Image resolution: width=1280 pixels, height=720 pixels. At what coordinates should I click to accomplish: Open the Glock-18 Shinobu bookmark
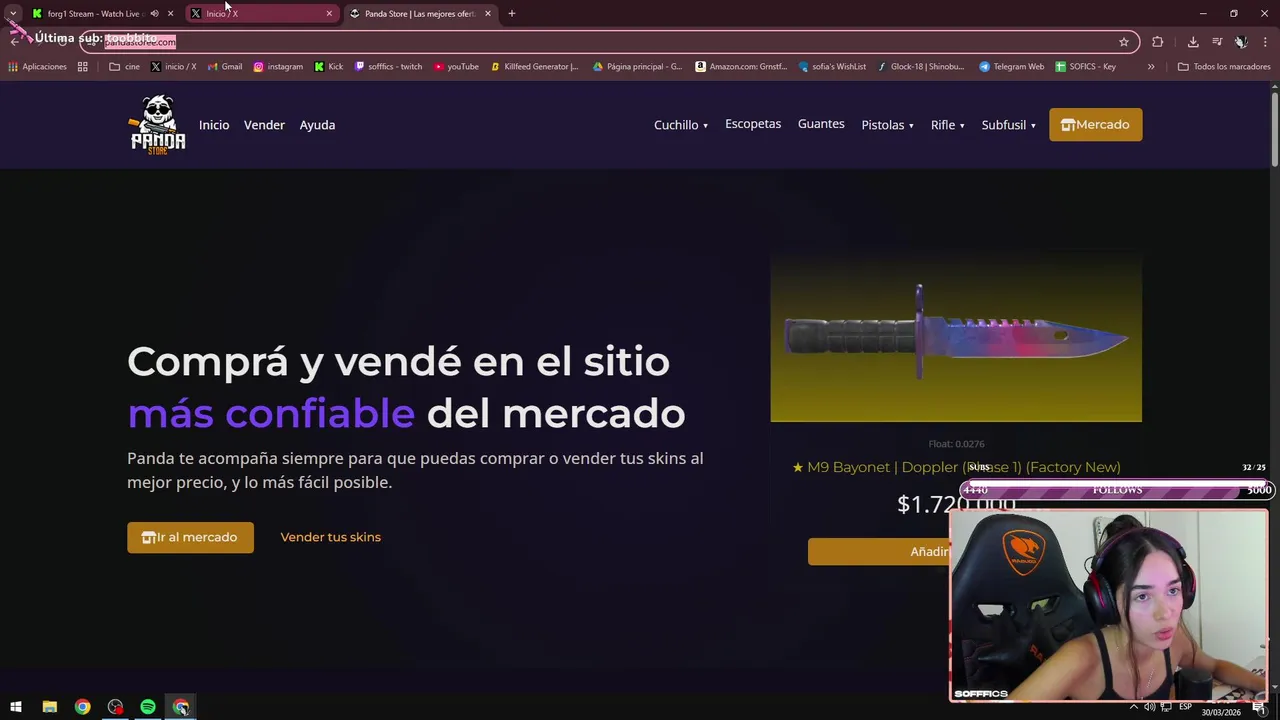[921, 67]
